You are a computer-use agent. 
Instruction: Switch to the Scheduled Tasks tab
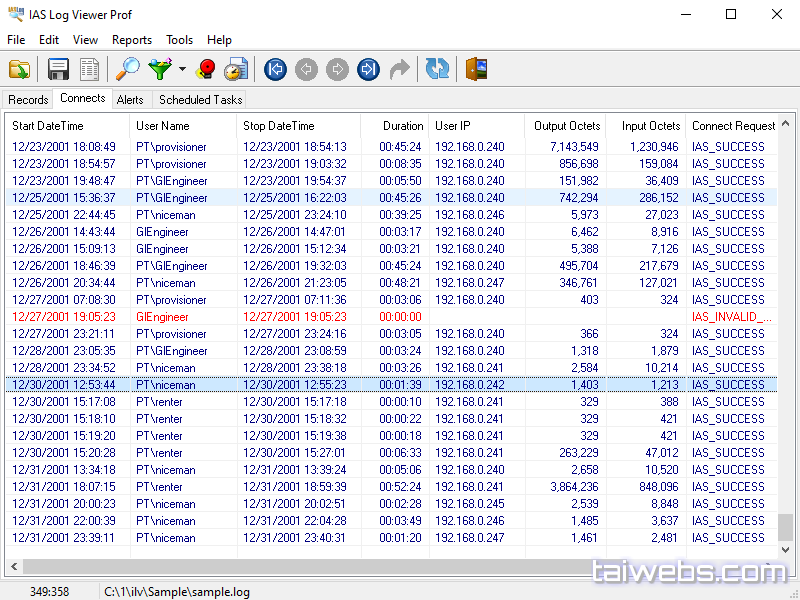200,99
